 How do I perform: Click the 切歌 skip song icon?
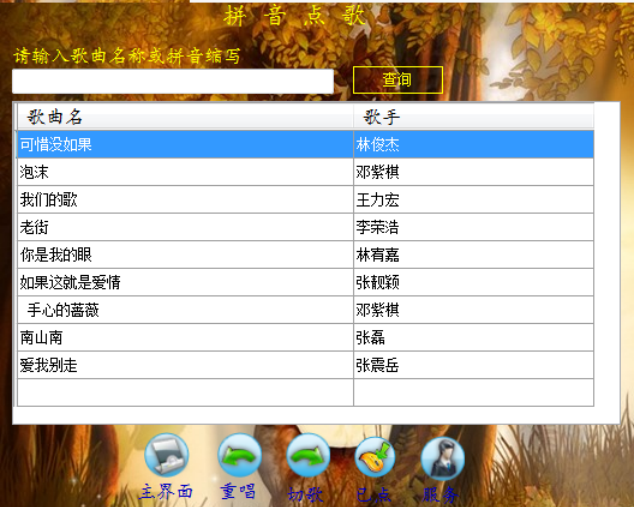[x=308, y=455]
